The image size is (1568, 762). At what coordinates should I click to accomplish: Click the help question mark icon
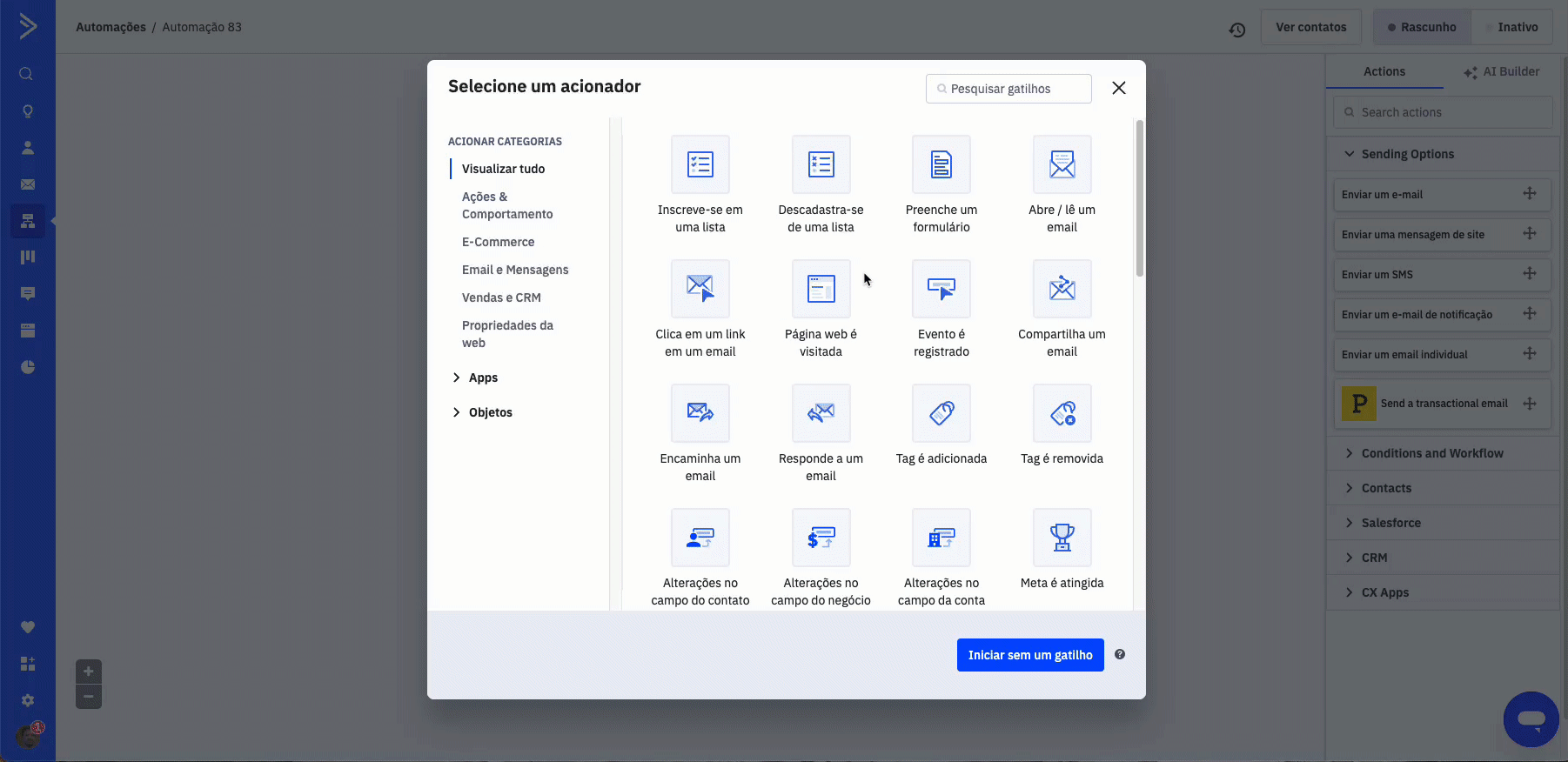coord(1120,655)
